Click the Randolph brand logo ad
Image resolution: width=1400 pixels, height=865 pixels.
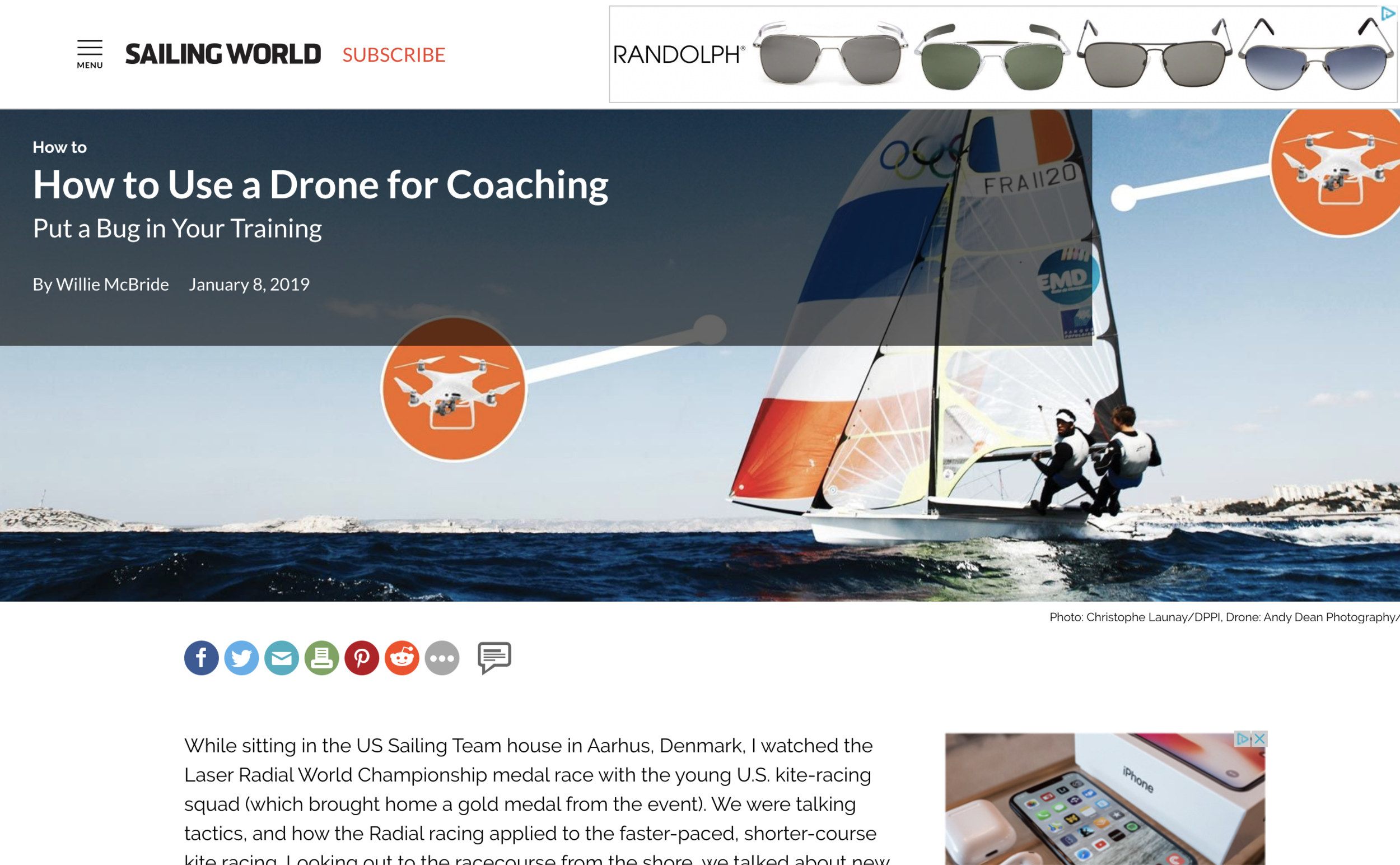tap(679, 55)
